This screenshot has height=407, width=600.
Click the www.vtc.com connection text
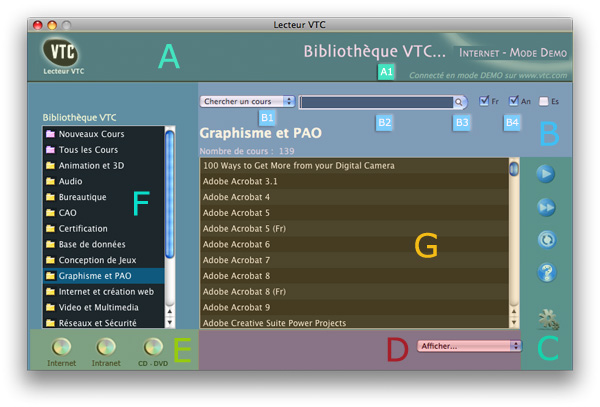(x=488, y=75)
